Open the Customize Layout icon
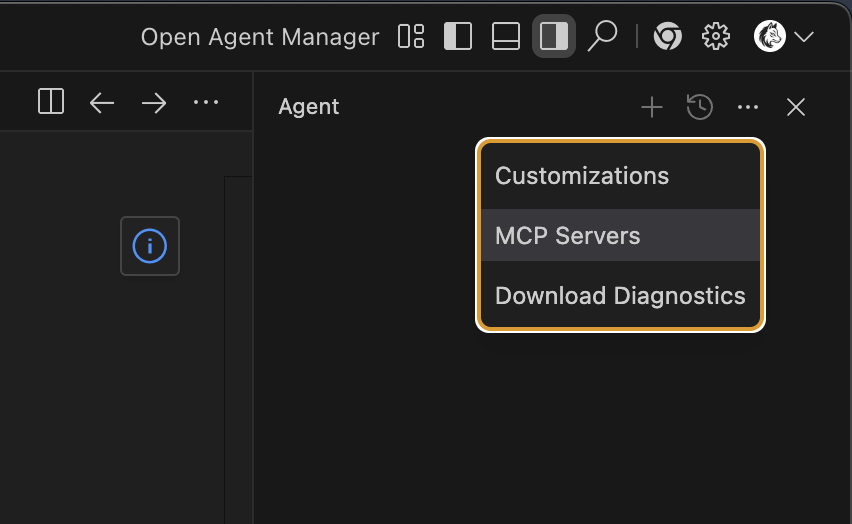 tap(411, 37)
